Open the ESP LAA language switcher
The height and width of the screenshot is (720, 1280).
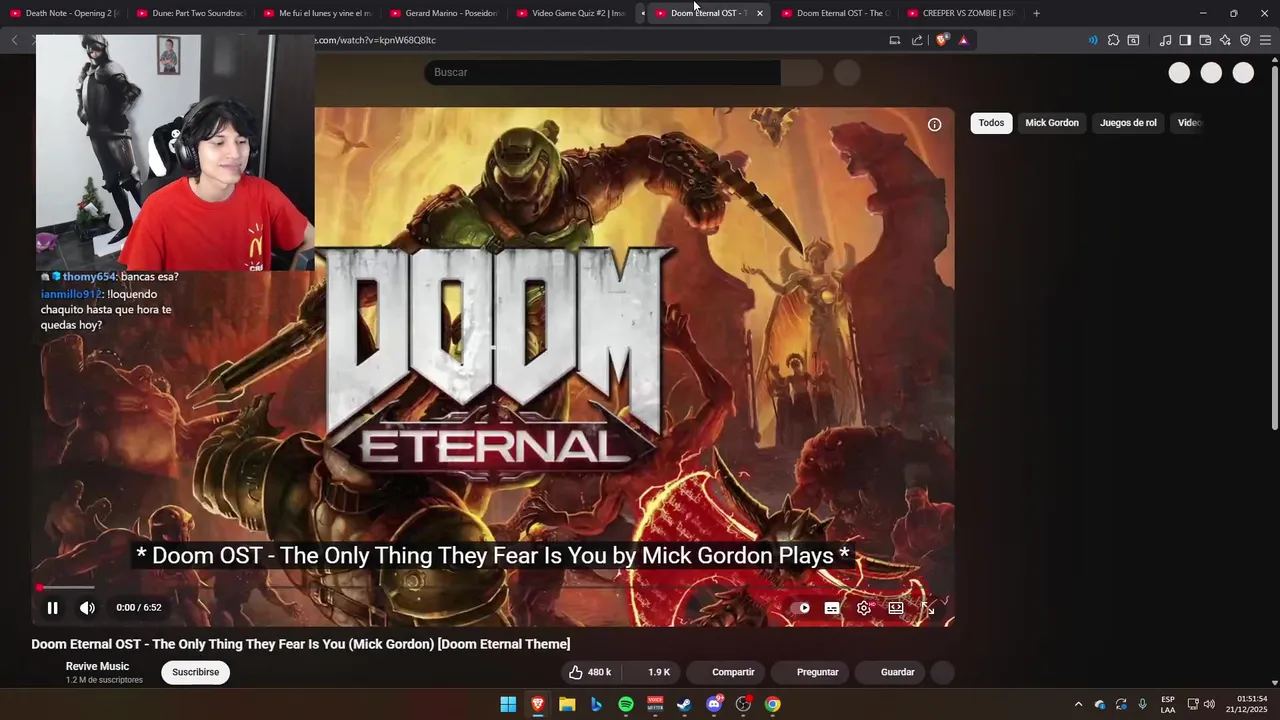pyautogui.click(x=1168, y=704)
